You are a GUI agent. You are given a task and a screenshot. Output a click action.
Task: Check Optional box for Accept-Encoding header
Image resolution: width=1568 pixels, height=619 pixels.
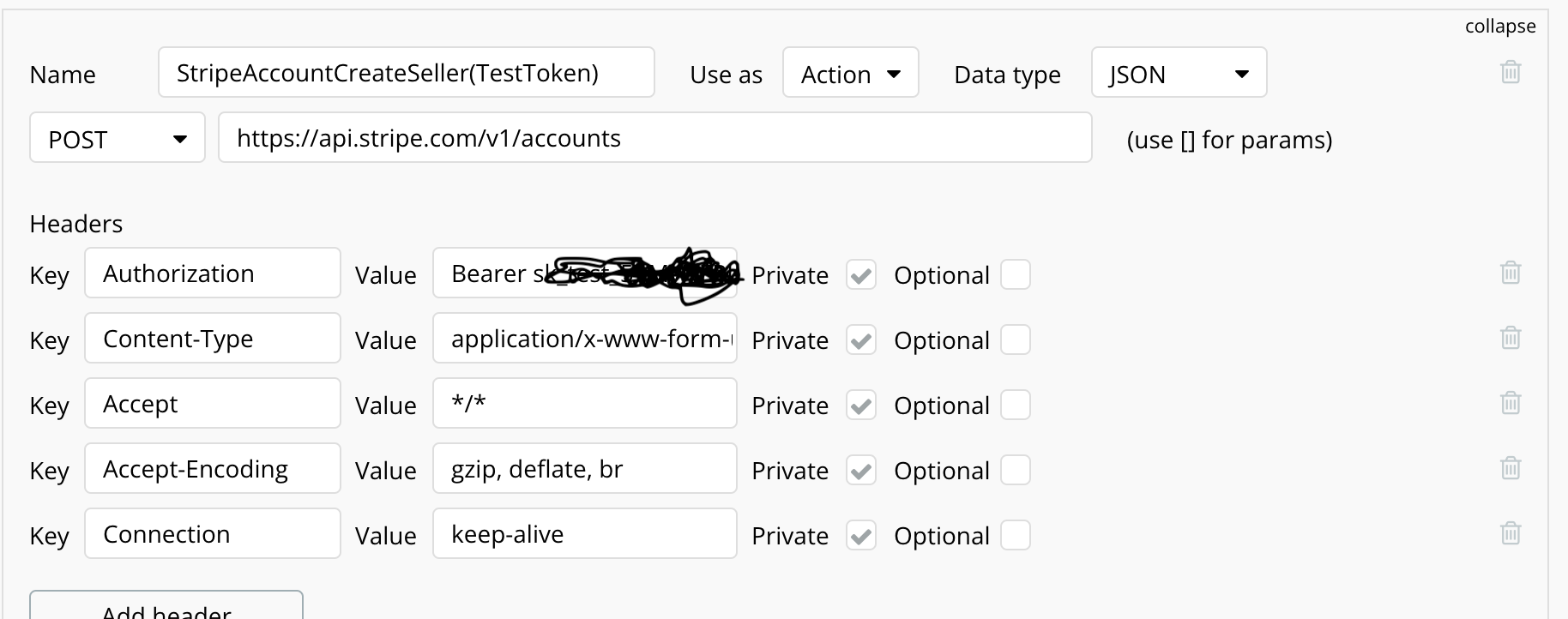click(x=1016, y=471)
